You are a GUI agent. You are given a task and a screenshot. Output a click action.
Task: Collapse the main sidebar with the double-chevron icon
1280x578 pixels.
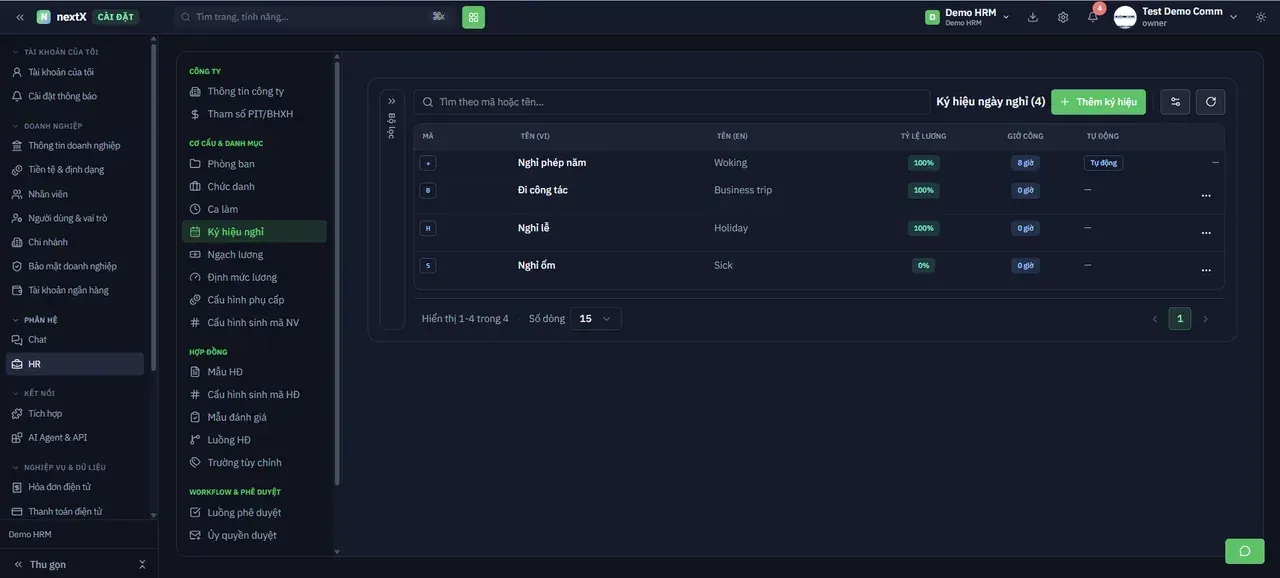[20, 17]
